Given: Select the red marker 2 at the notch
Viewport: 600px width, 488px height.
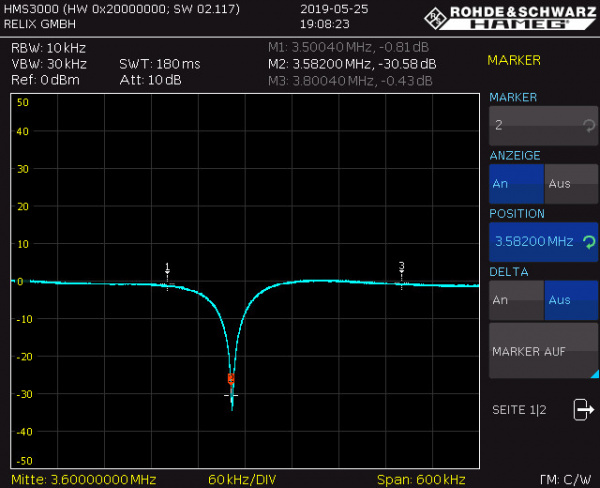Looking at the screenshot, I should pos(231,379).
